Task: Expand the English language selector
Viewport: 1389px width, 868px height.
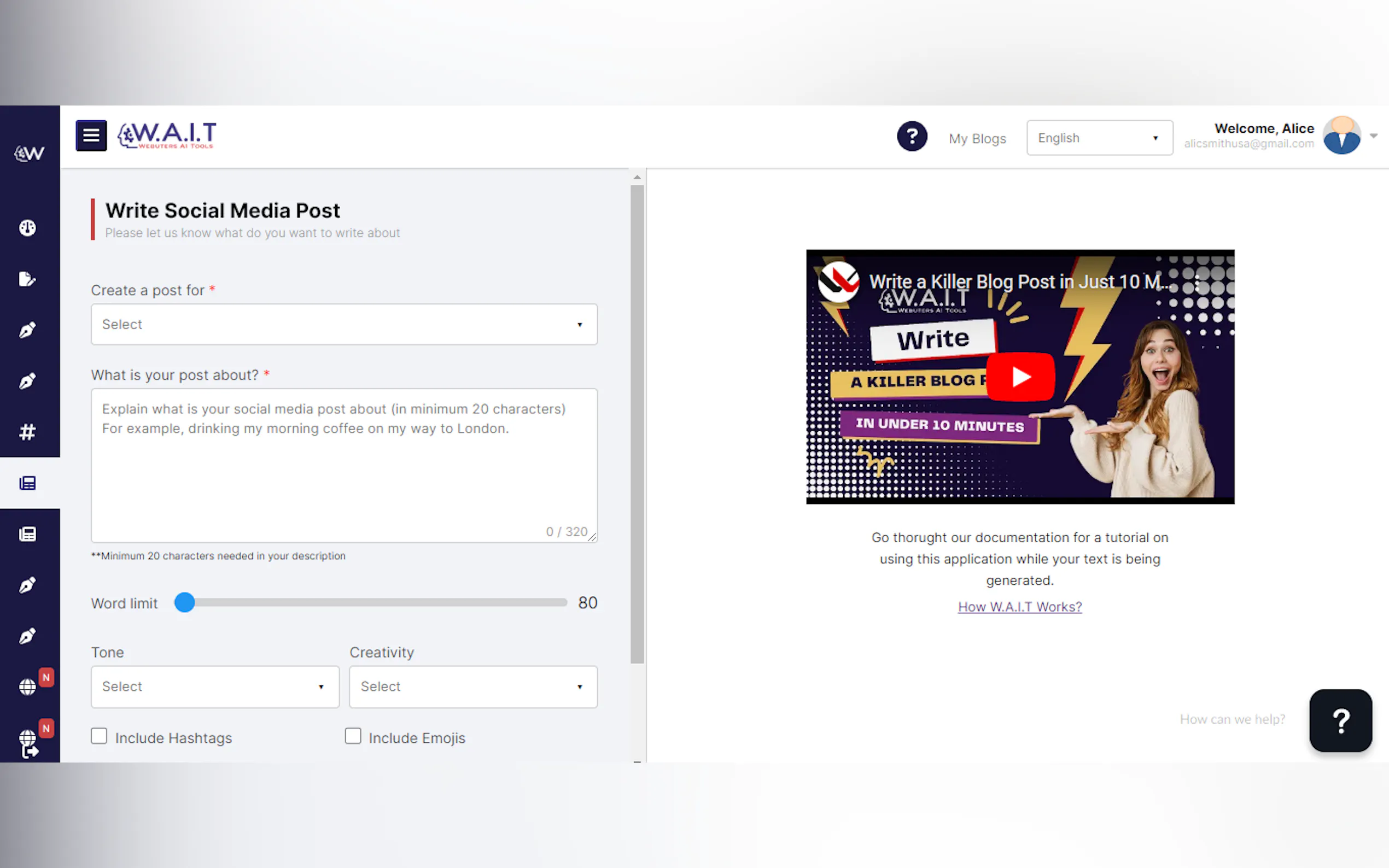Action: [1099, 138]
